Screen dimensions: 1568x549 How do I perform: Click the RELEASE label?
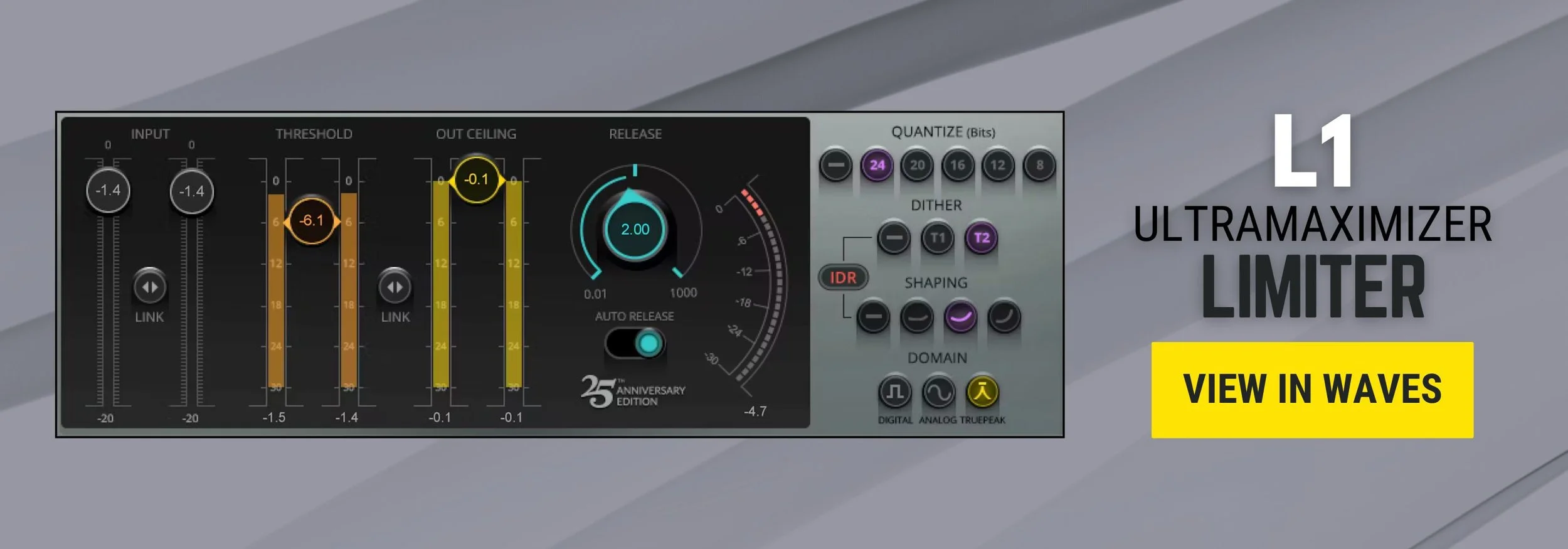point(635,134)
